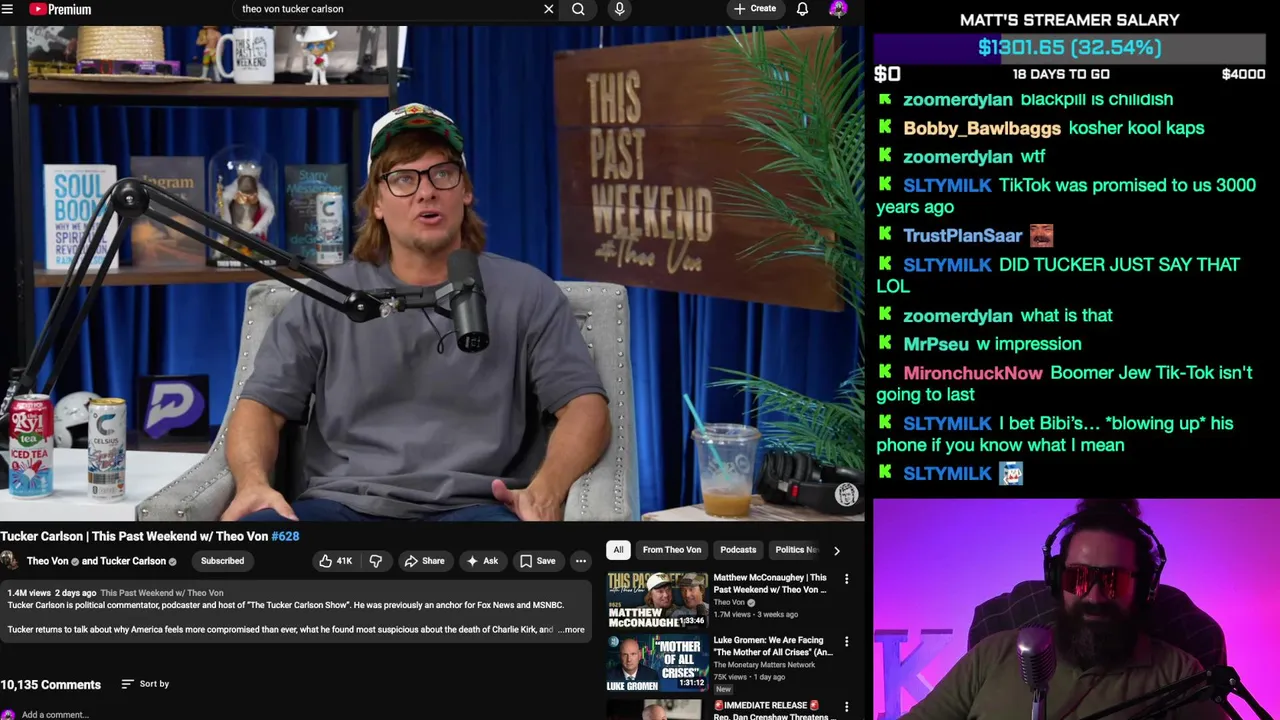Image resolution: width=1280 pixels, height=720 pixels.
Task: Open the Sort by comments dropdown
Action: (x=145, y=684)
